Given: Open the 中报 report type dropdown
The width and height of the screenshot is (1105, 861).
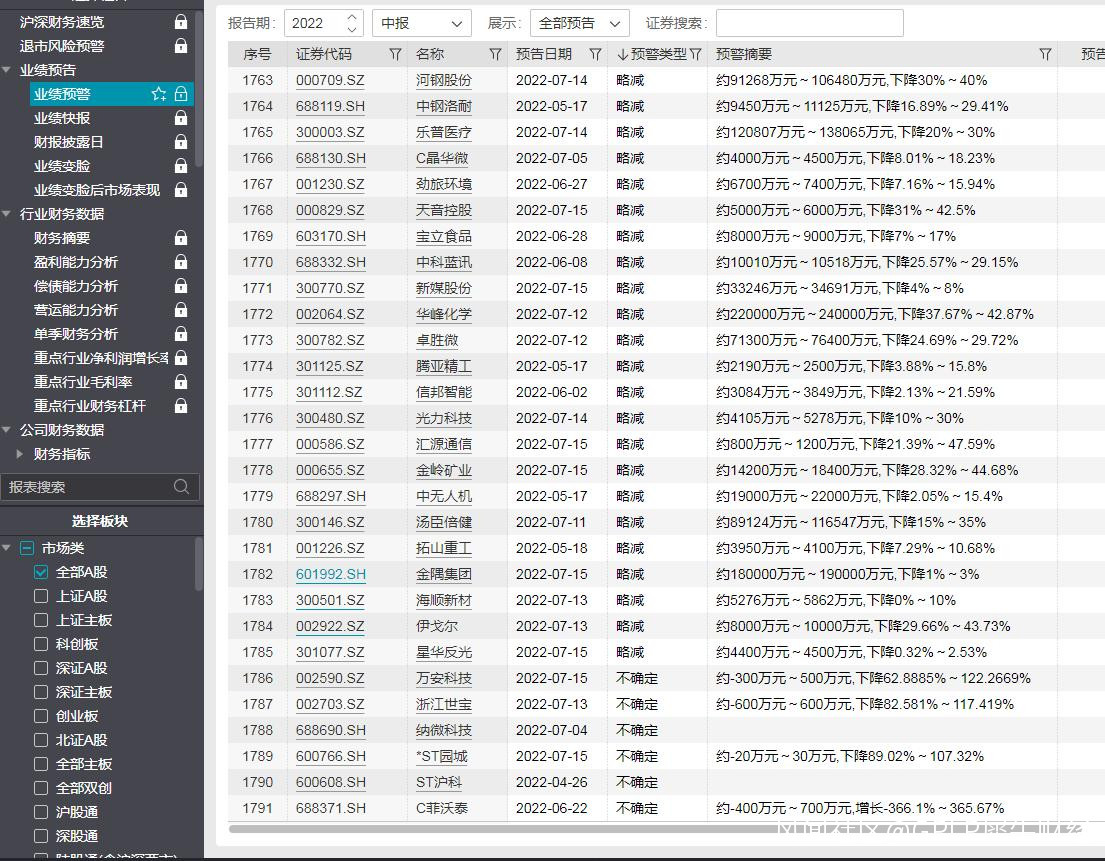Looking at the screenshot, I should tap(421, 23).
